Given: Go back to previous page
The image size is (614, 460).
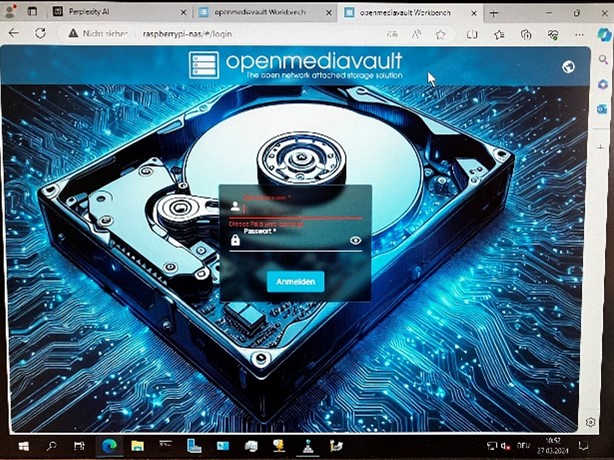Looking at the screenshot, I should pos(14,33).
